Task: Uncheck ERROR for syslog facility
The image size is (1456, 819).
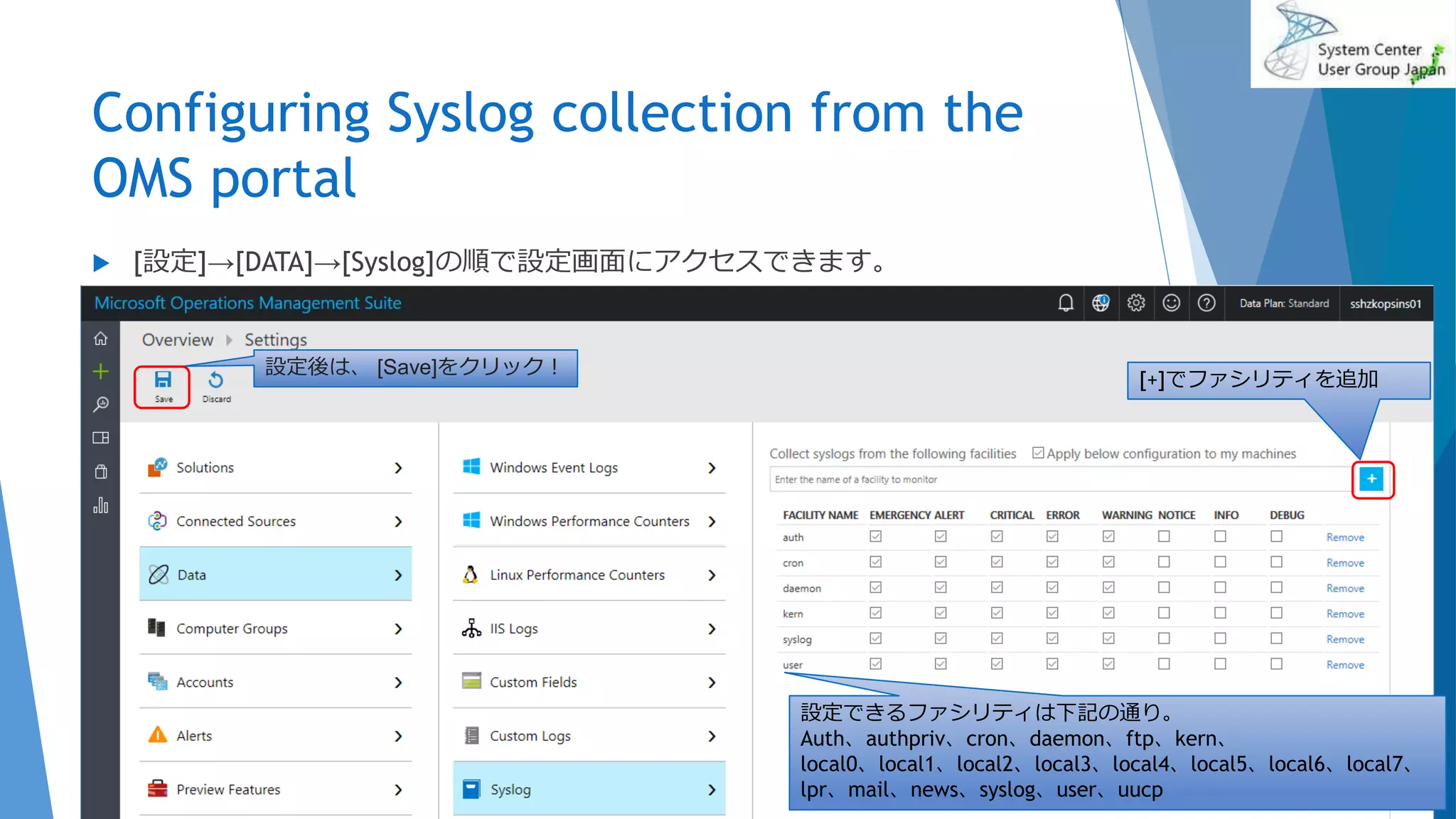Action: pos(1052,638)
